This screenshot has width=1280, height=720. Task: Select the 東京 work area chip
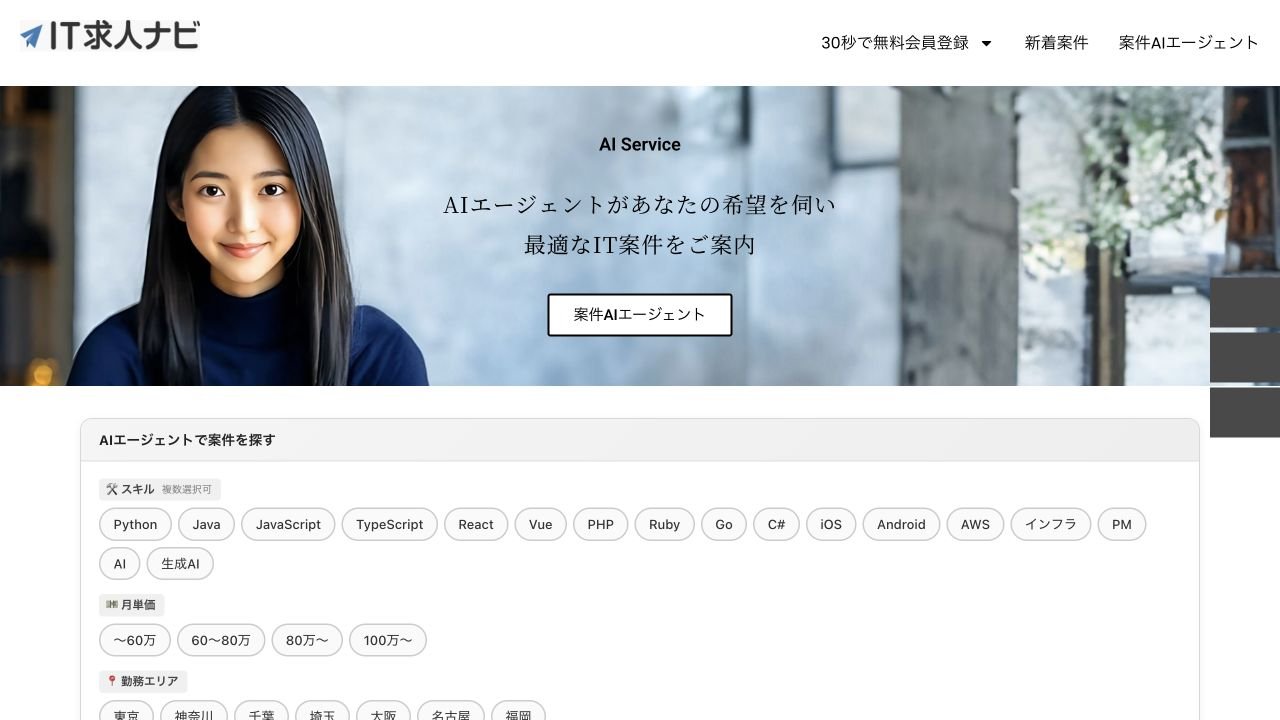coord(127,712)
